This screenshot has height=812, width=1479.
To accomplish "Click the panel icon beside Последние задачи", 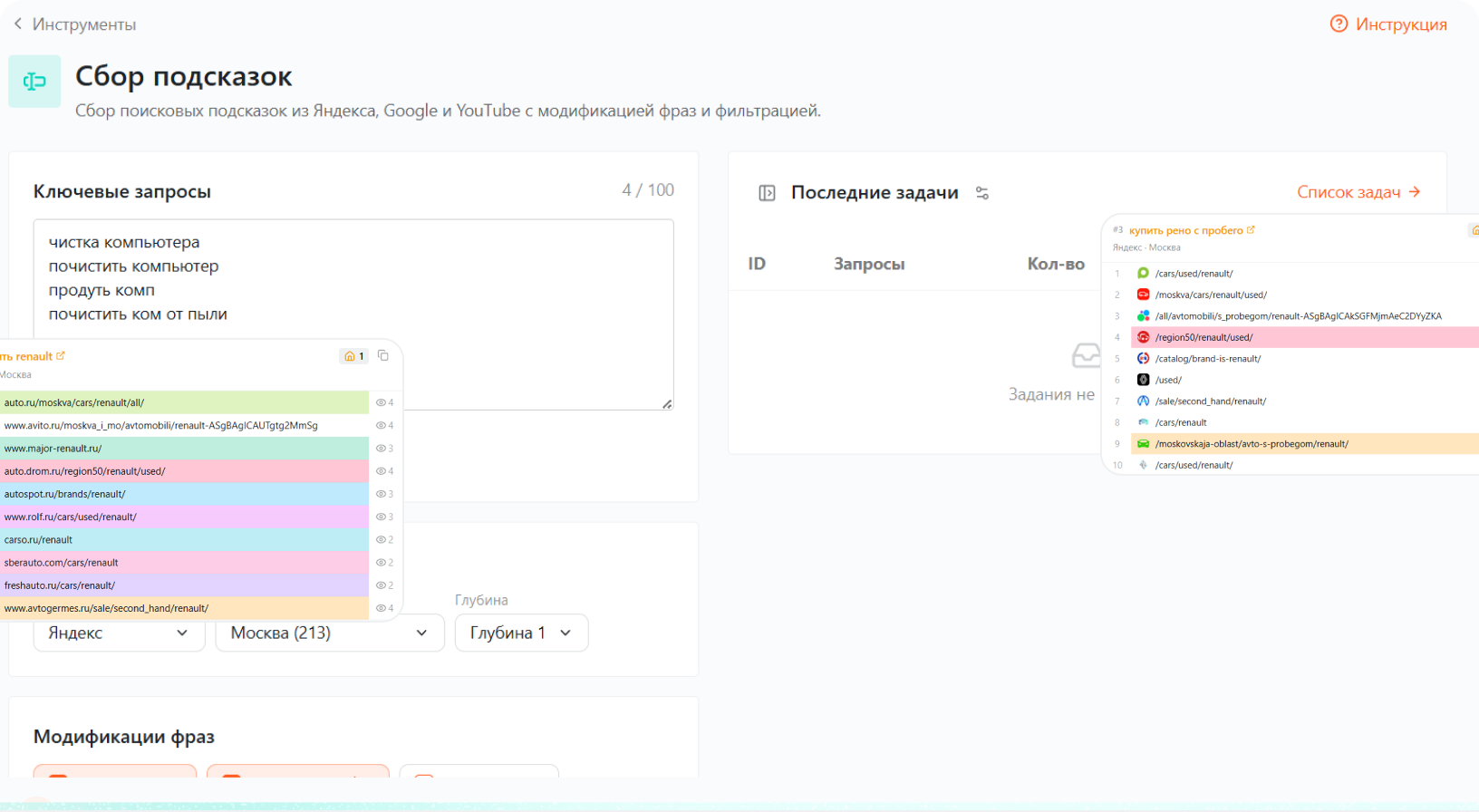I will pos(767,193).
